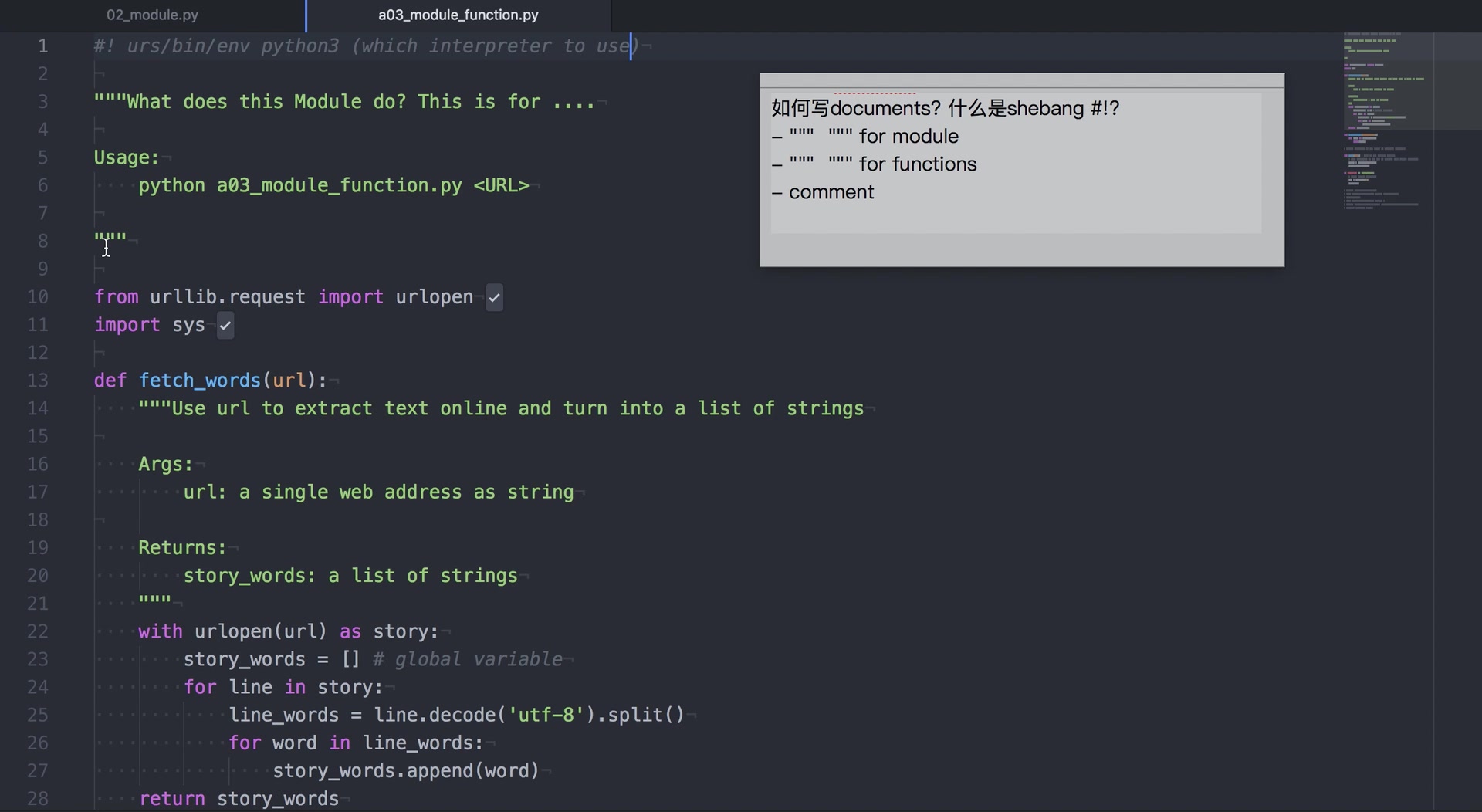
Task: Click line number 13 in the gutter
Action: pyautogui.click(x=38, y=381)
